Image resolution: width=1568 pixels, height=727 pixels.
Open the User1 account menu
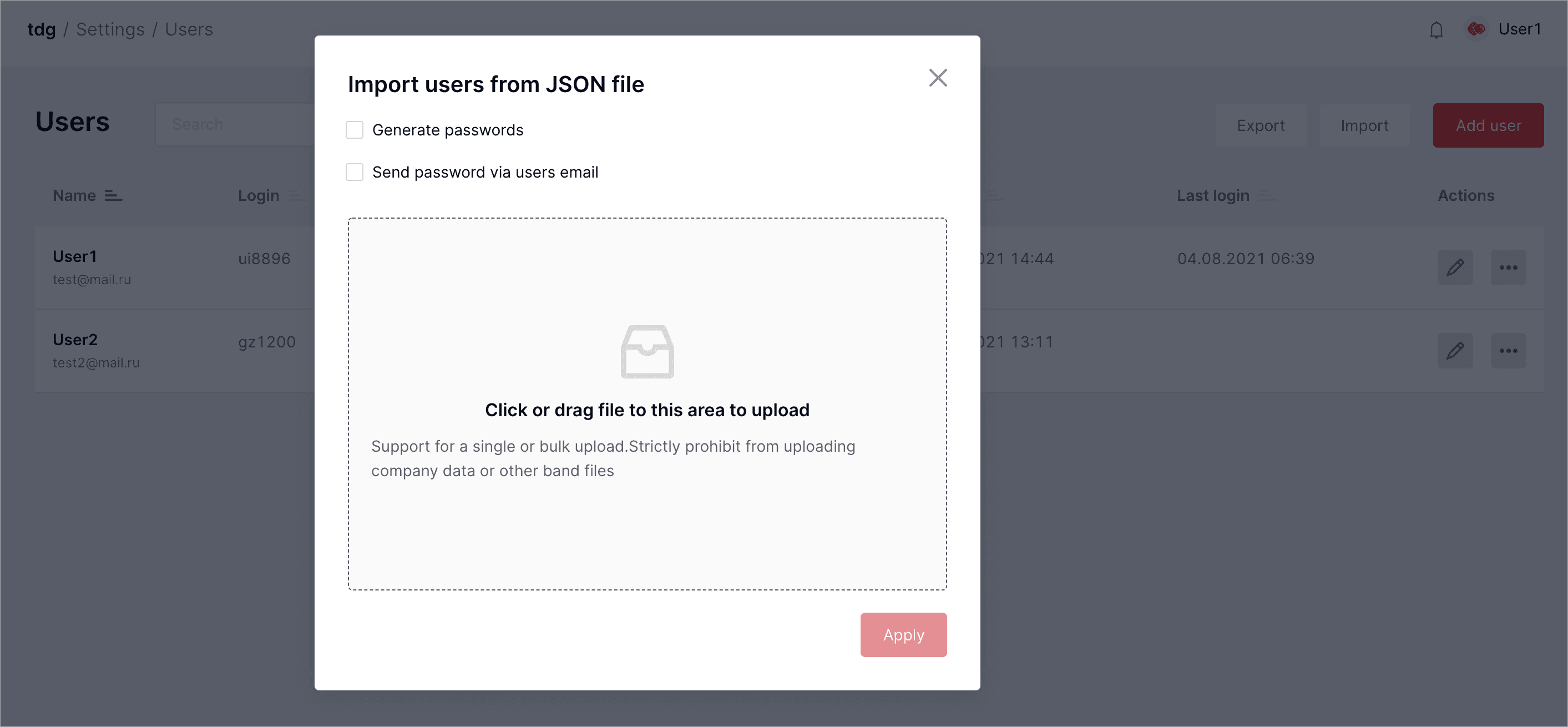coord(1519,29)
